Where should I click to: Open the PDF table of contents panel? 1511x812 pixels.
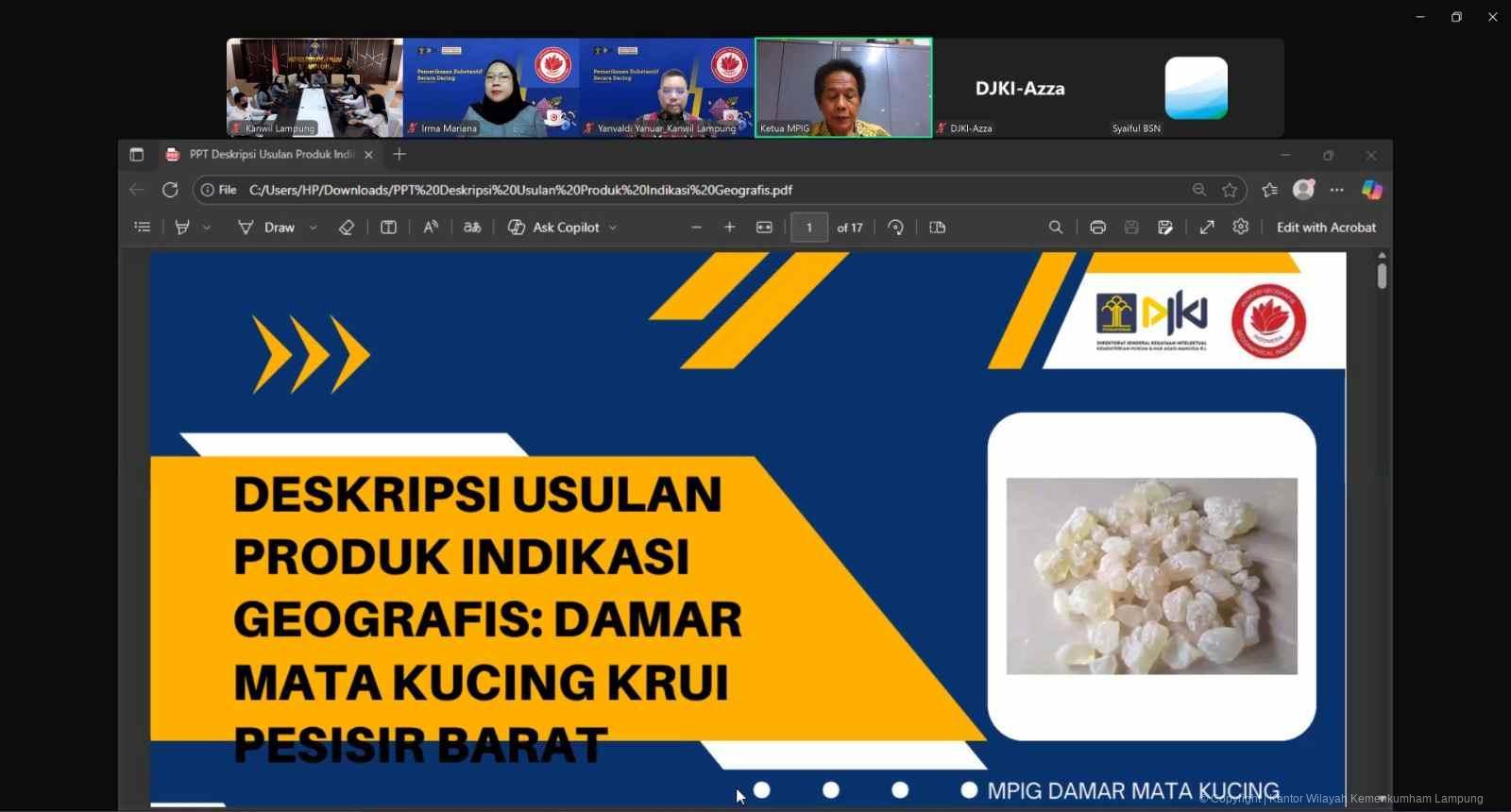[143, 228]
